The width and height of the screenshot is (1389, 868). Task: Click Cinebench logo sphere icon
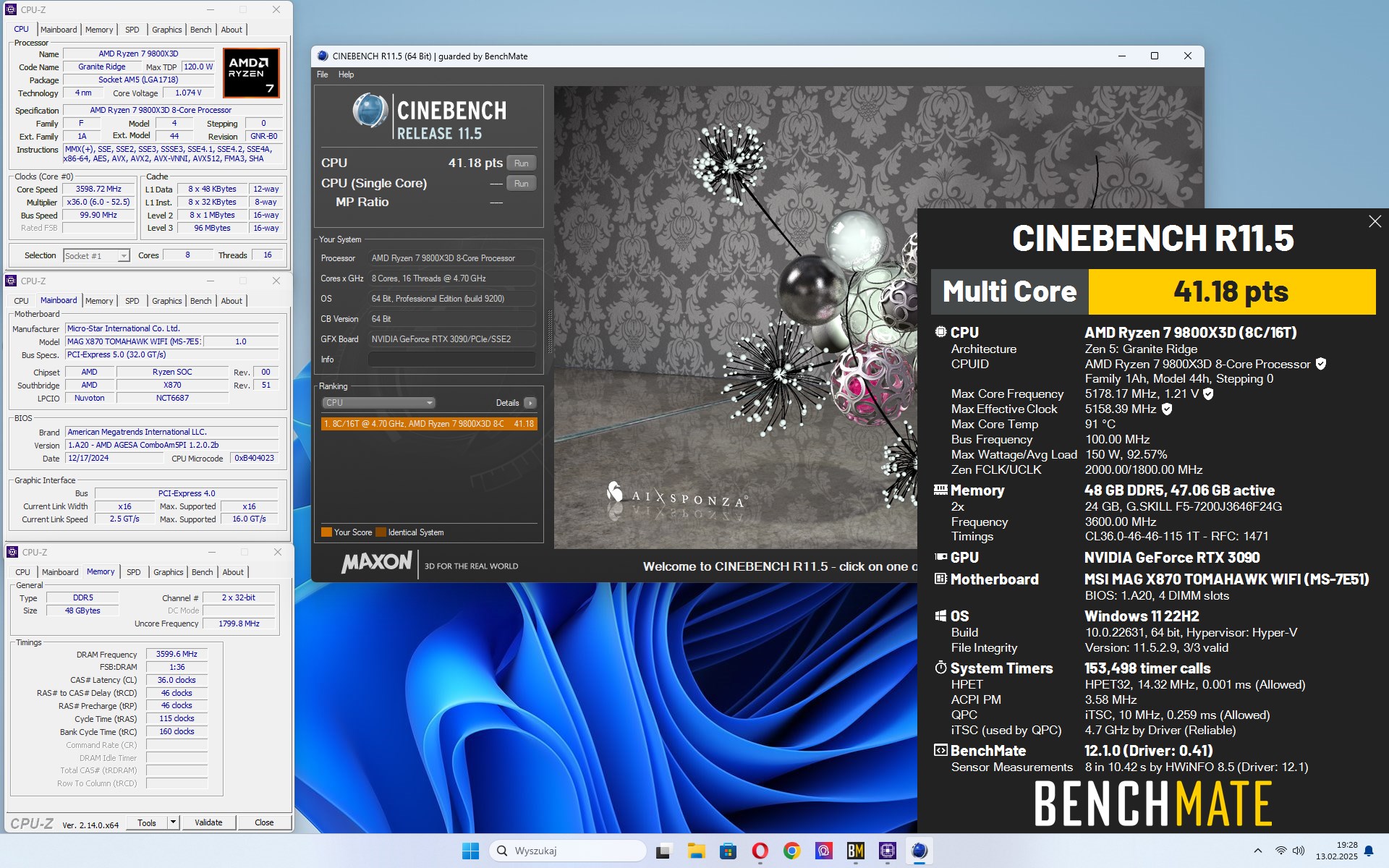[370, 111]
